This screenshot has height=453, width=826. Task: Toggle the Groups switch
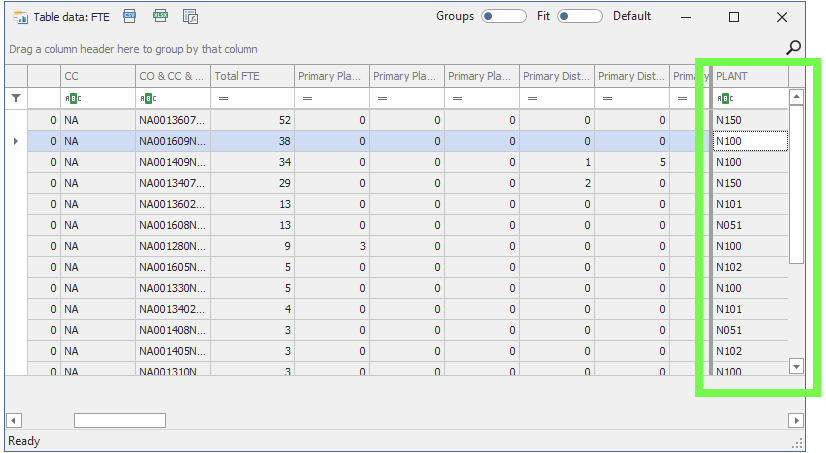tap(503, 16)
